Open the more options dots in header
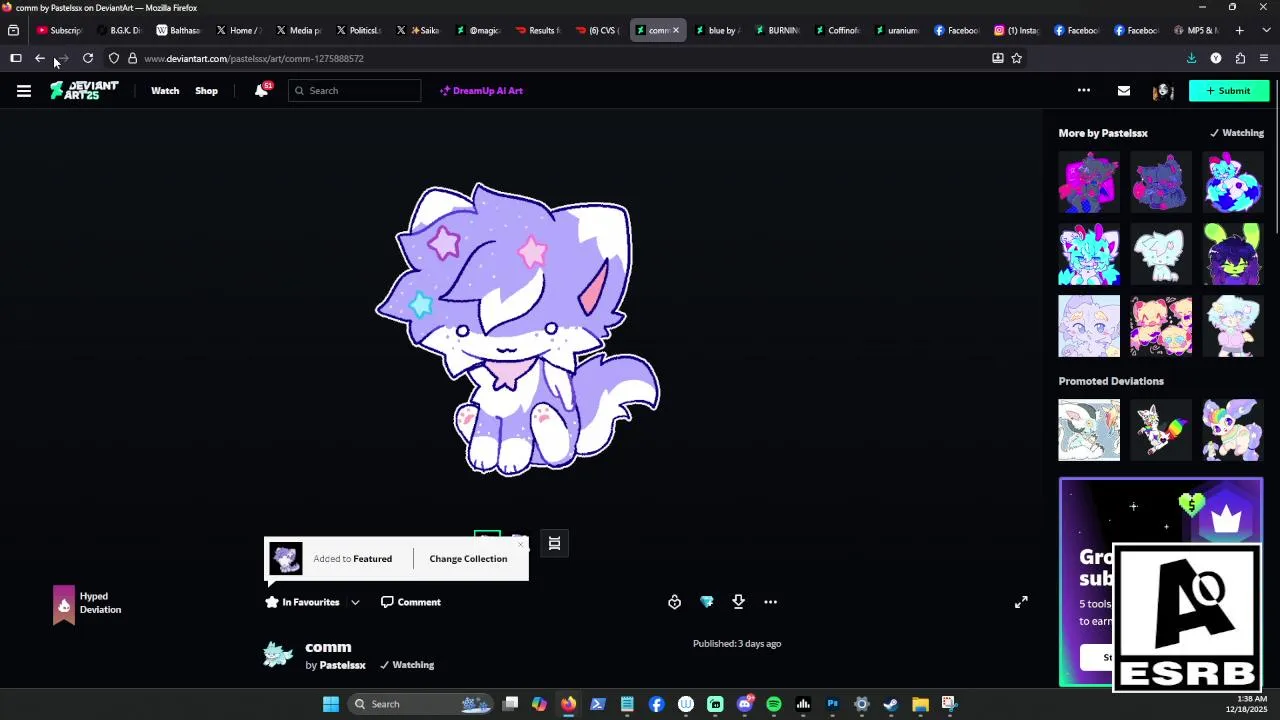This screenshot has width=1280, height=720. pos(1084,91)
